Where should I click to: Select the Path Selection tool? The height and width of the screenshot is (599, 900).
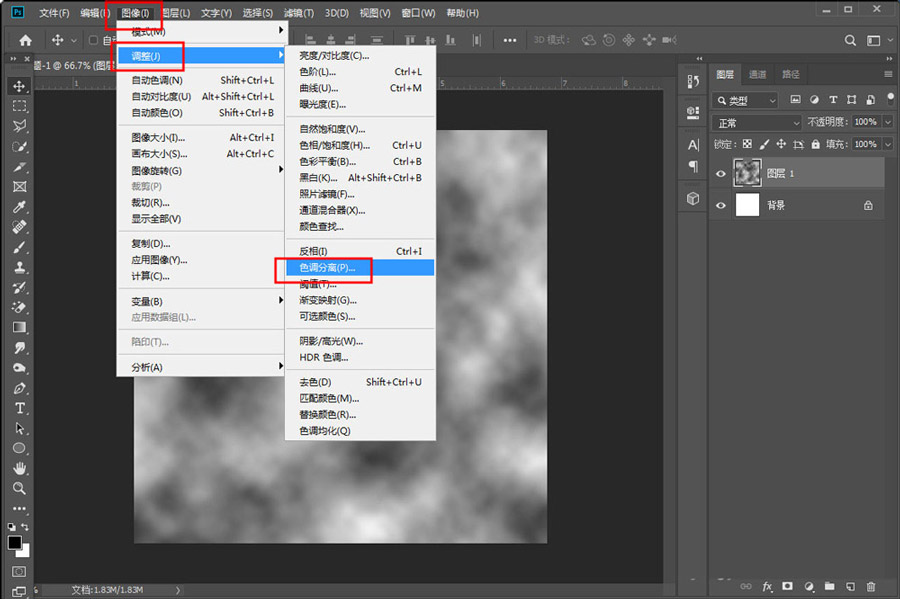pos(19,429)
